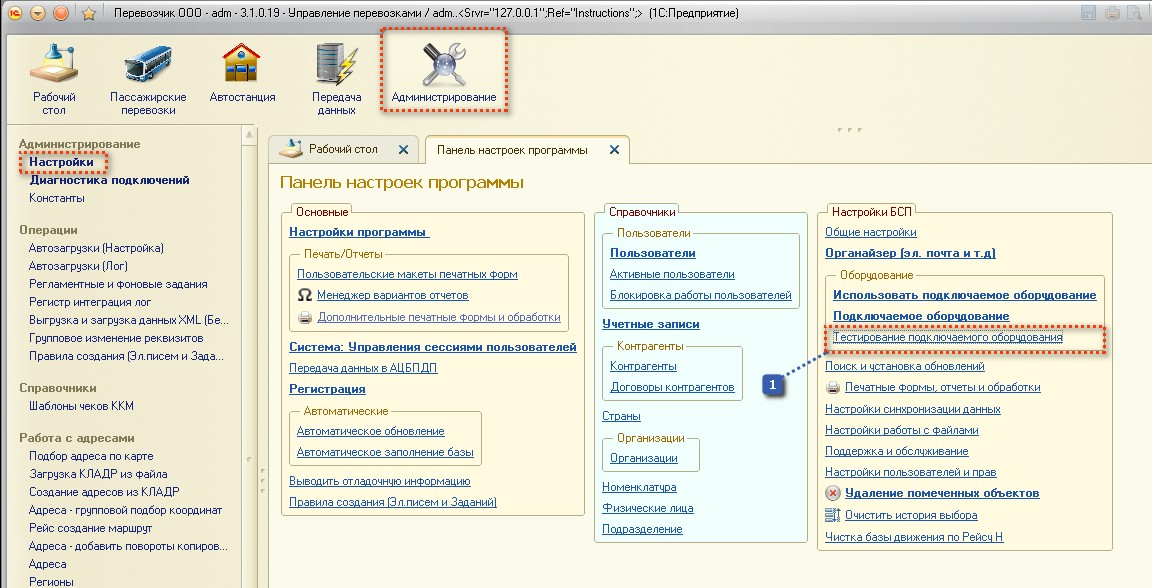
Task: Close the Рабочий стол tab
Action: pos(403,150)
